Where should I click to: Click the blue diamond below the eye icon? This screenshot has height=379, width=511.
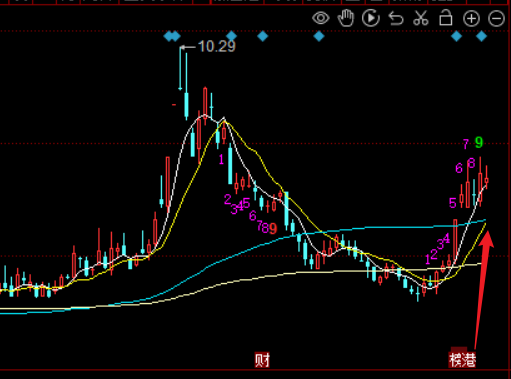coord(319,36)
